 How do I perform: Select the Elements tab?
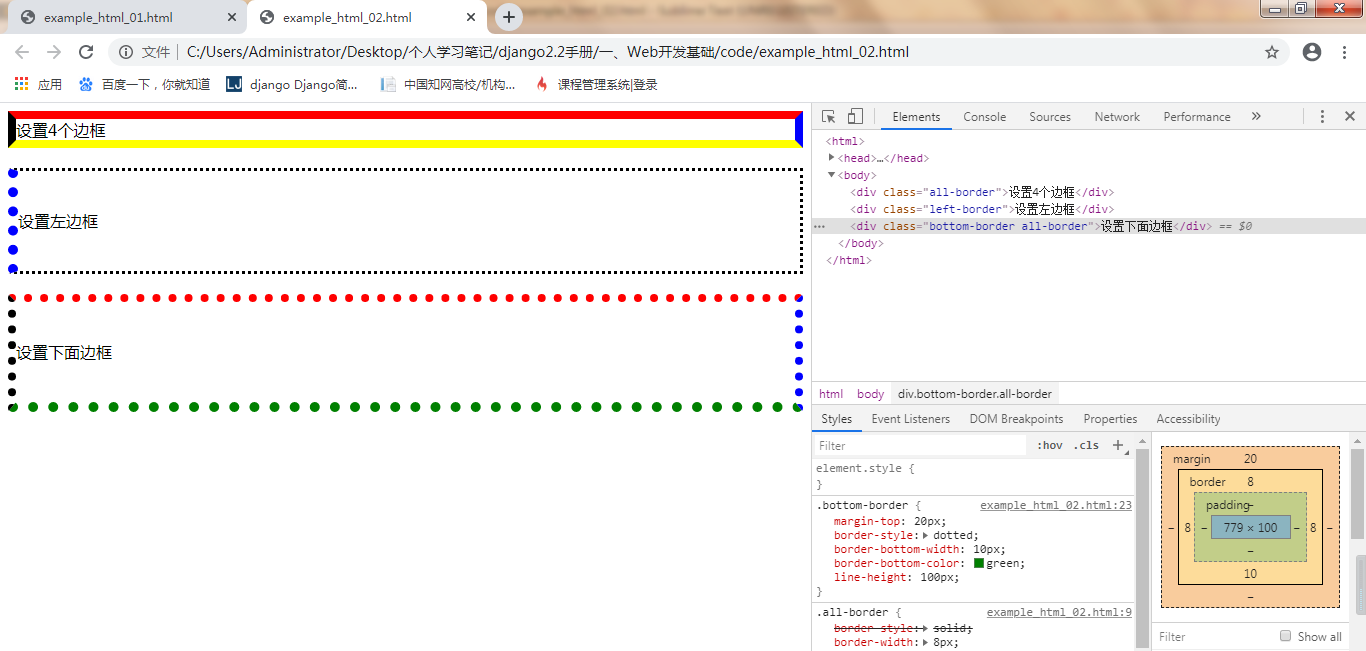(x=916, y=117)
